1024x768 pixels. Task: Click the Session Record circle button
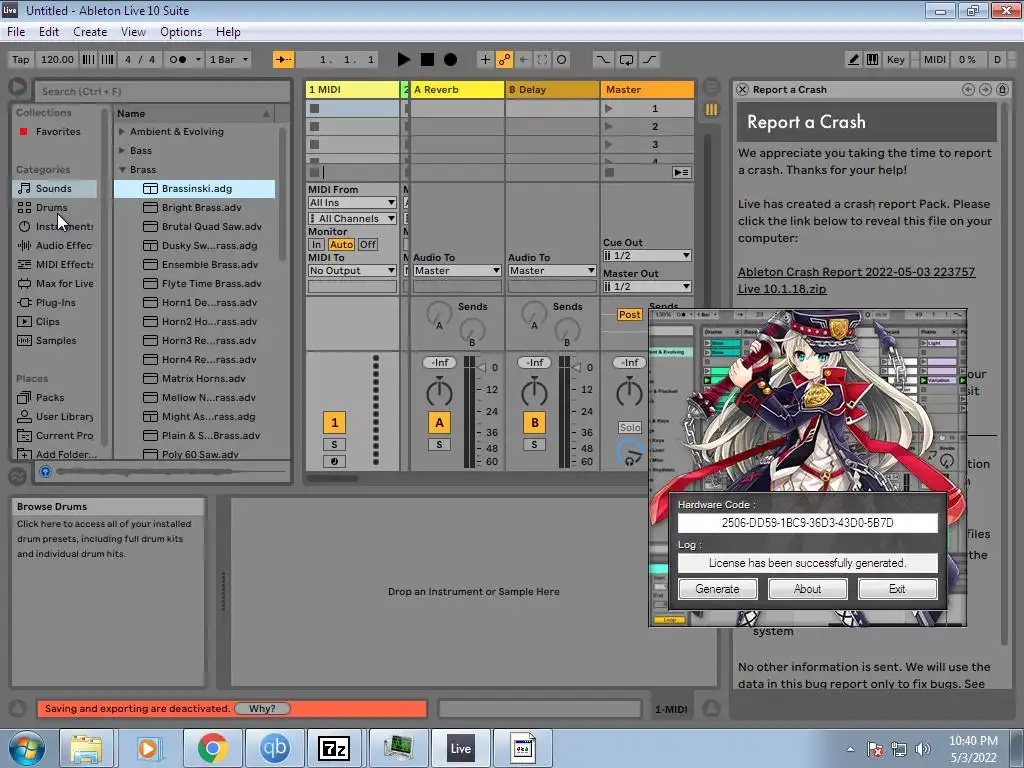click(x=561, y=59)
